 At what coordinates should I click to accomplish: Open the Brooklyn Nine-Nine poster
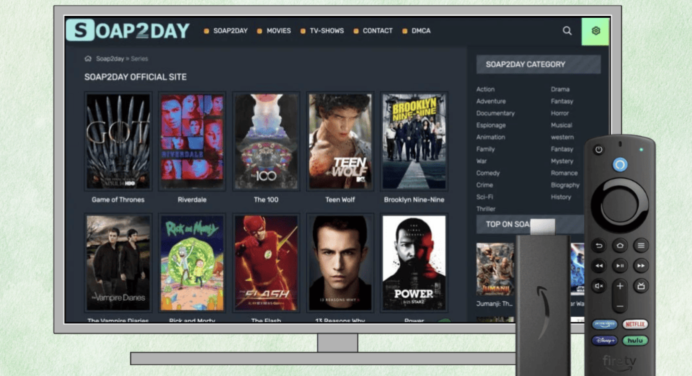pos(414,141)
